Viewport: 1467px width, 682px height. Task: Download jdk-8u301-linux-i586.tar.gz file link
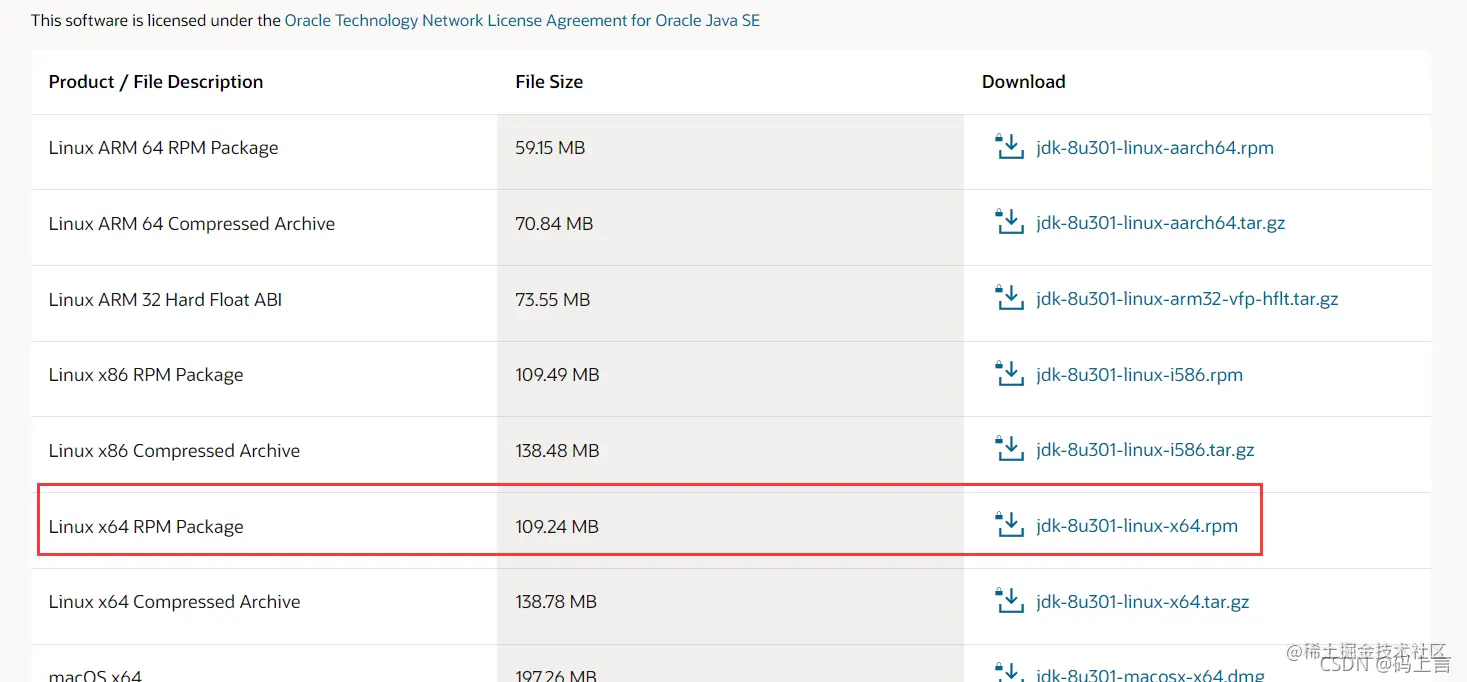[1145, 451]
